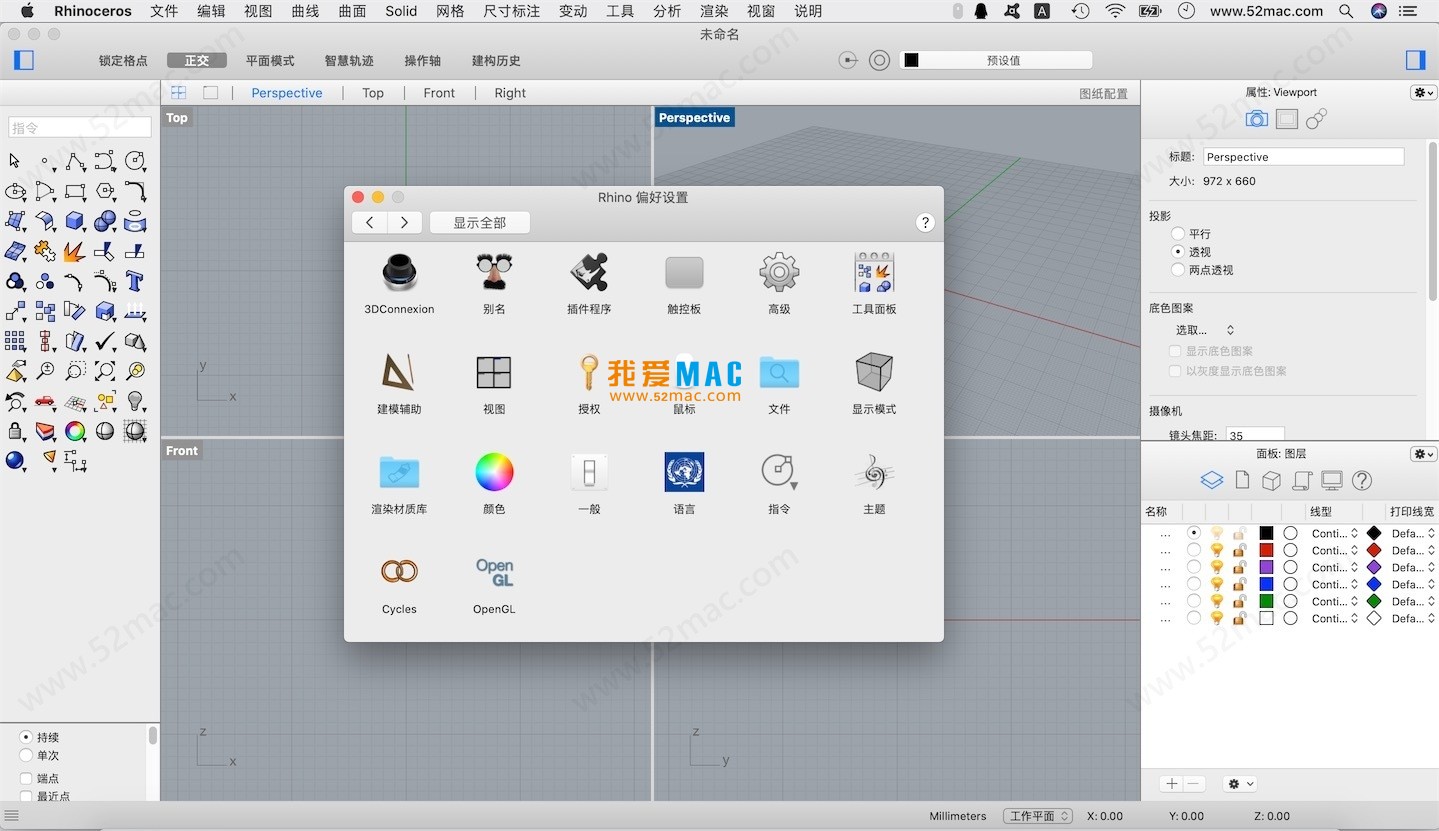Toggle the blue layer light bulb visibility
Screen dimensions: 1439x831
click(x=1217, y=584)
